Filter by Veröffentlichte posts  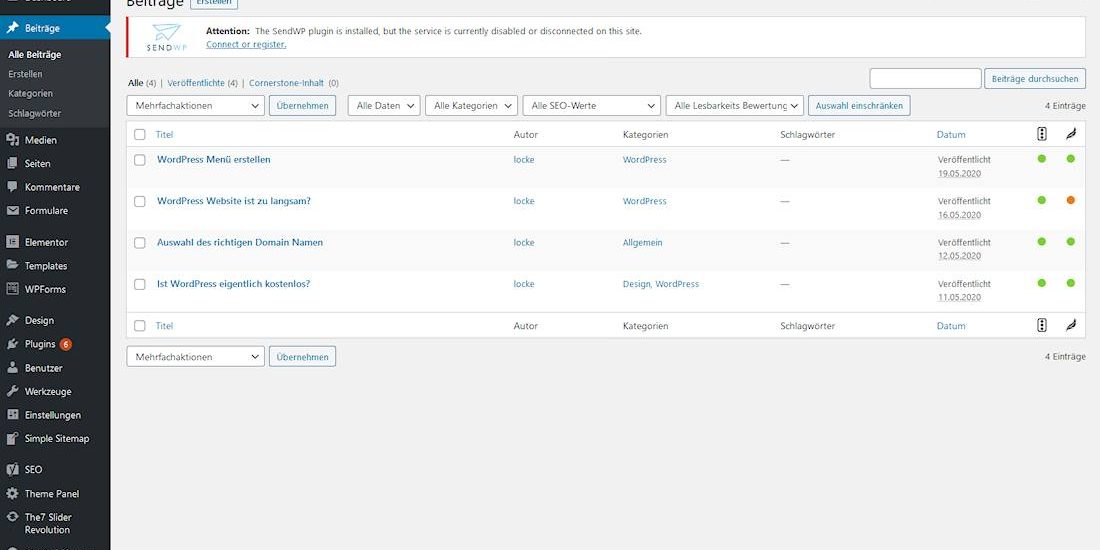196,83
